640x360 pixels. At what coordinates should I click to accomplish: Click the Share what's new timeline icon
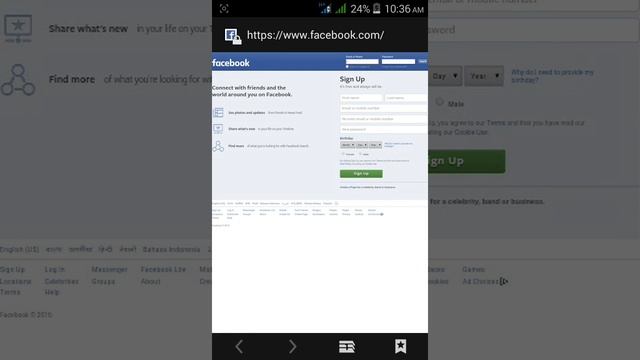tap(218, 129)
